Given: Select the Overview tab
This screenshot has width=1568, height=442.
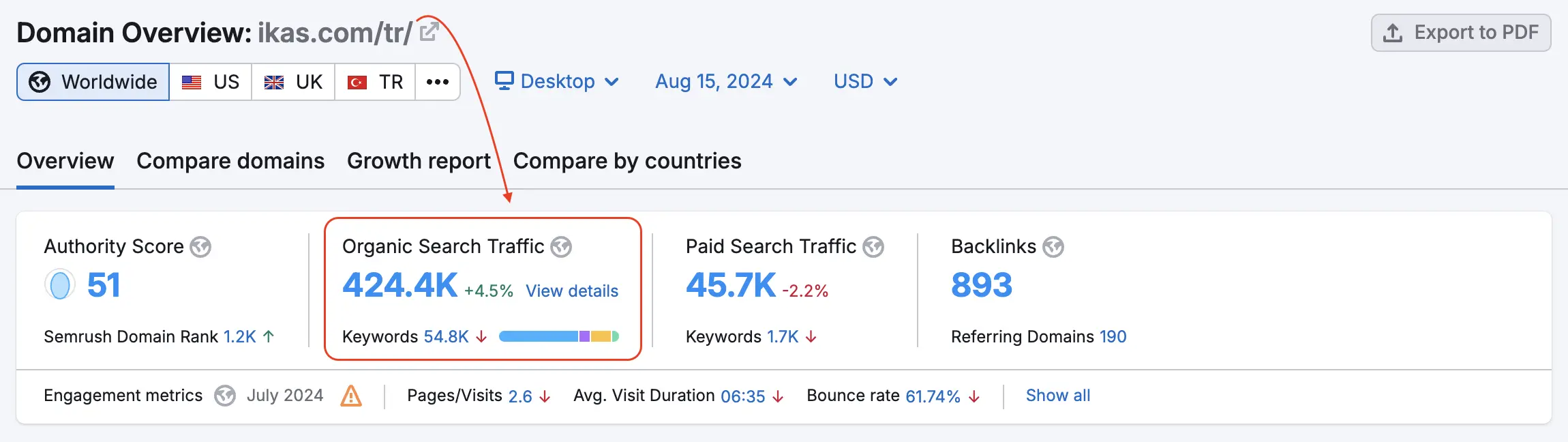Looking at the screenshot, I should click(65, 161).
